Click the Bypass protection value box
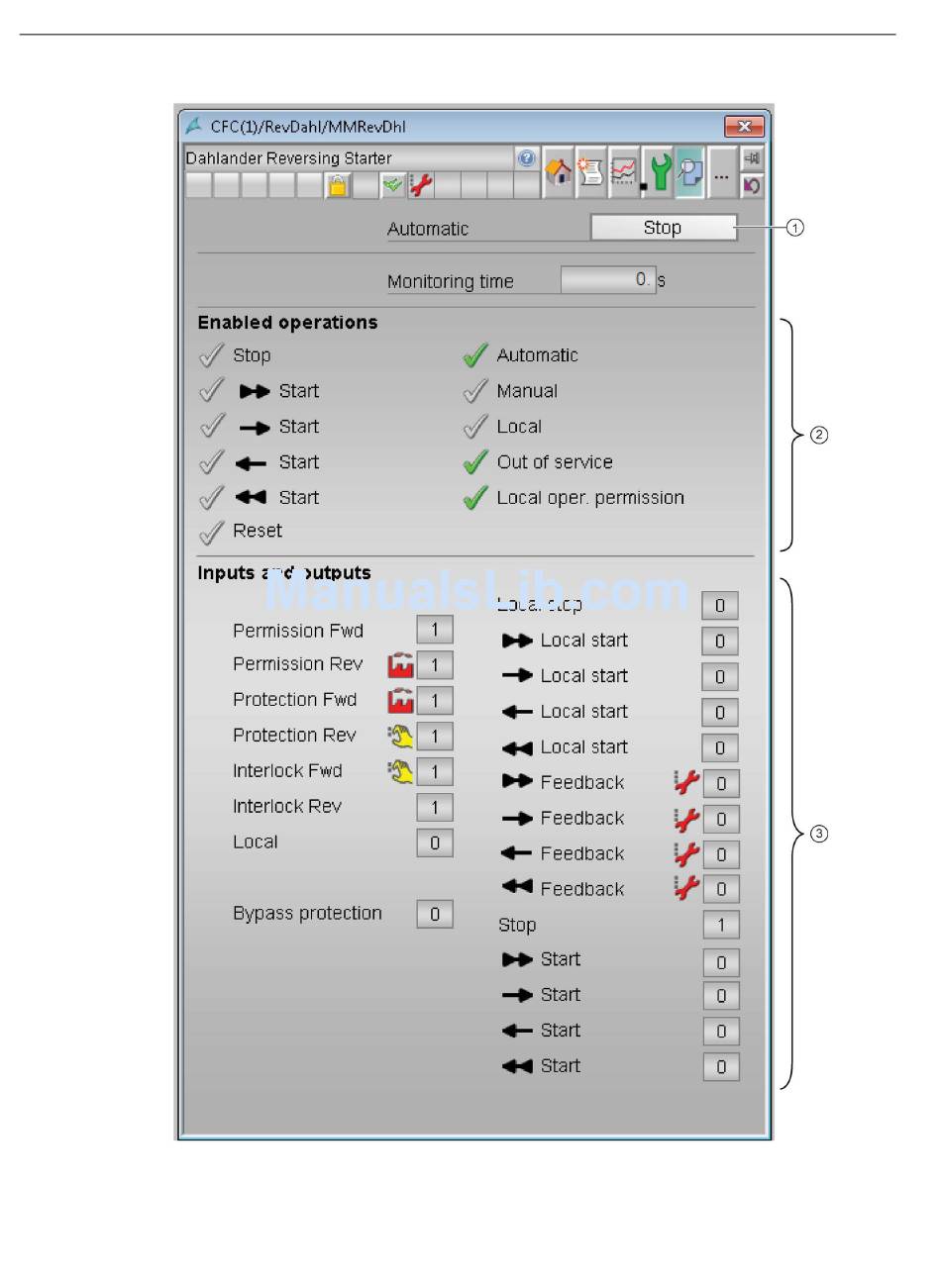 (x=435, y=914)
